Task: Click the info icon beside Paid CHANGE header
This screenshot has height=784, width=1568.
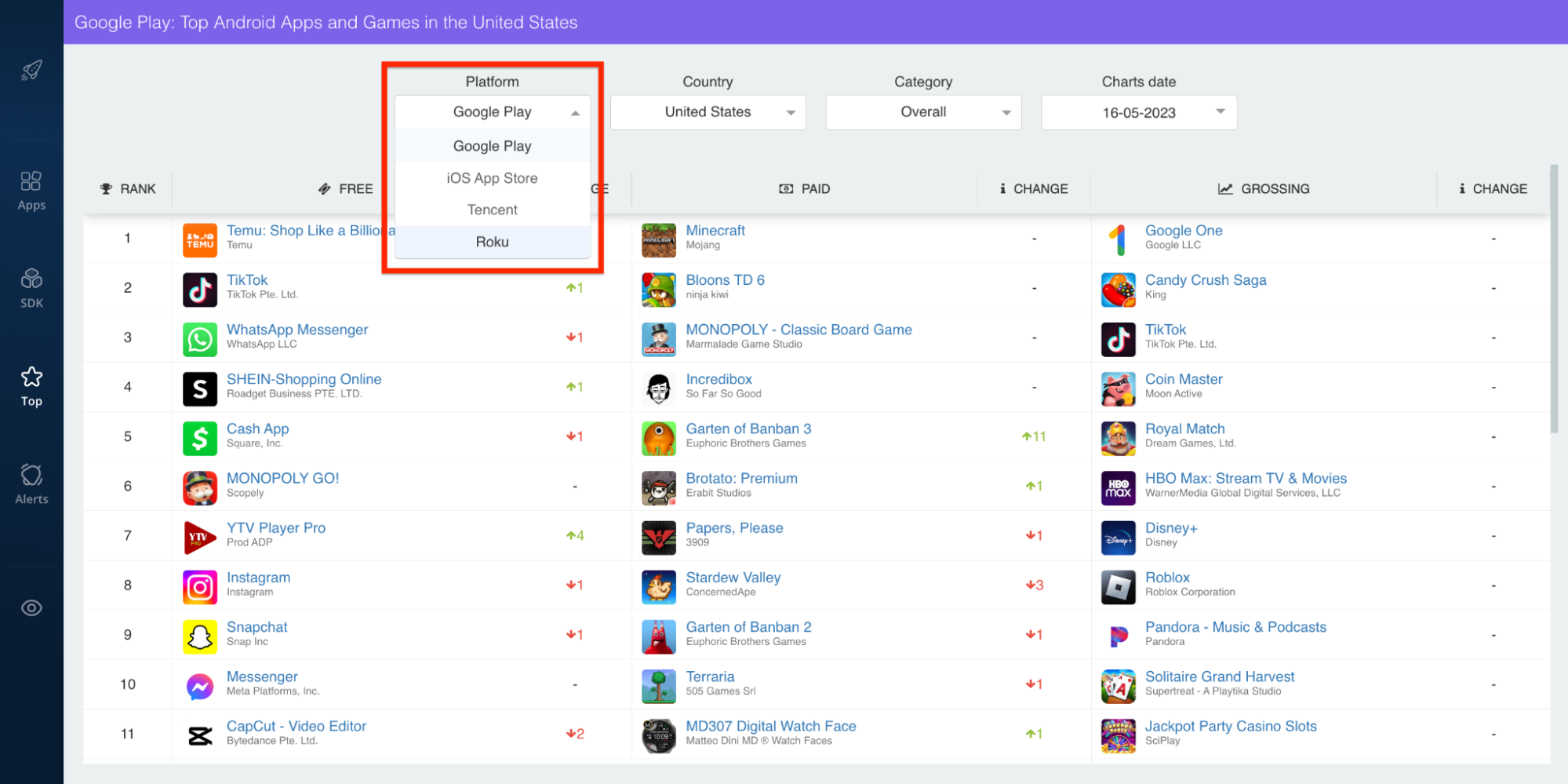Action: pos(1002,188)
